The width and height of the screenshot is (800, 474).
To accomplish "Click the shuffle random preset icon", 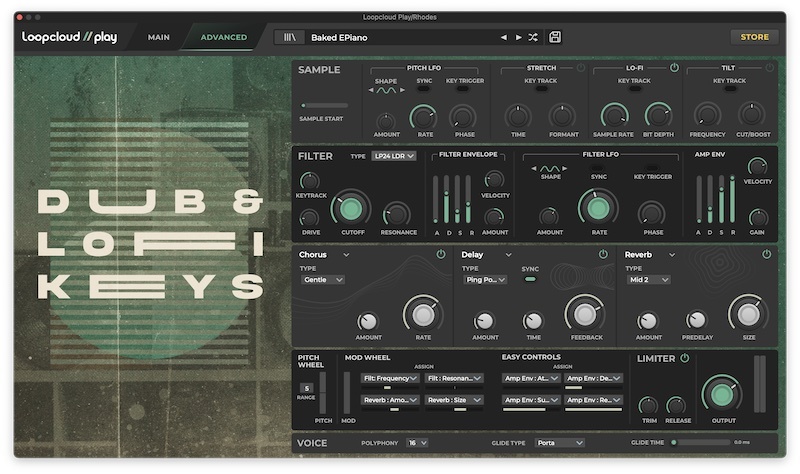I will 533,38.
